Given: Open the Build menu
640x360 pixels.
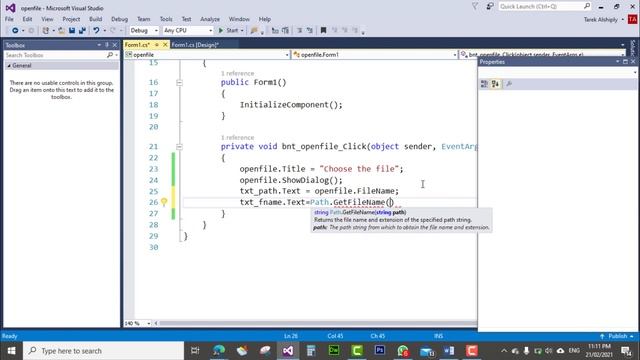Looking at the screenshot, I should (x=96, y=19).
